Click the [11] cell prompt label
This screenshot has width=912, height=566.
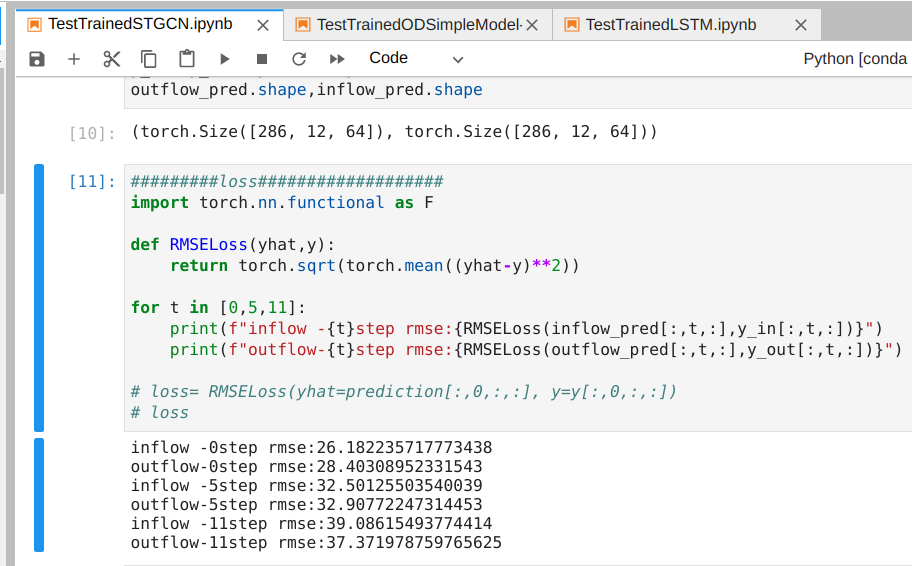[92, 182]
